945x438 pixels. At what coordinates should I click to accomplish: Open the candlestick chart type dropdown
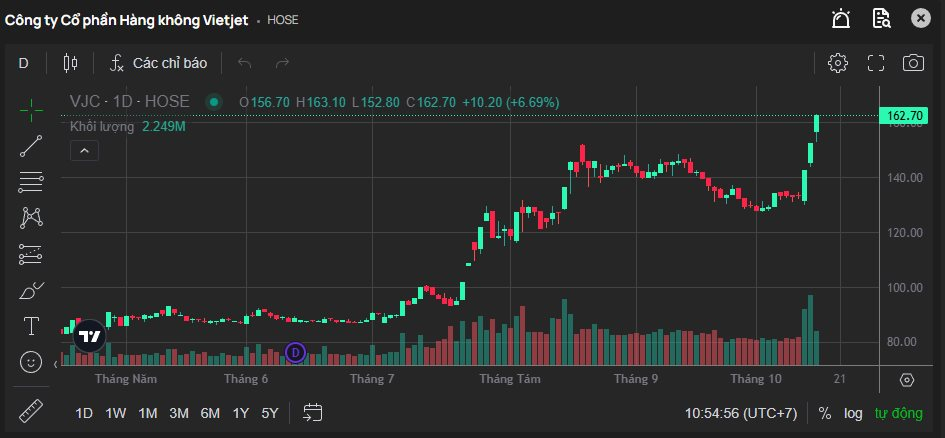[x=70, y=63]
